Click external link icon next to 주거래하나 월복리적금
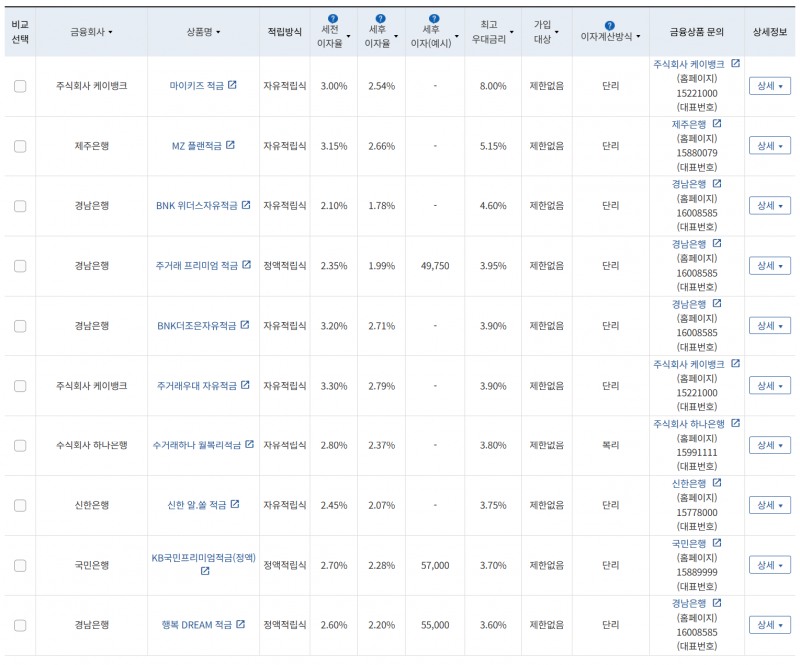The height and width of the screenshot is (665, 800). (249, 444)
